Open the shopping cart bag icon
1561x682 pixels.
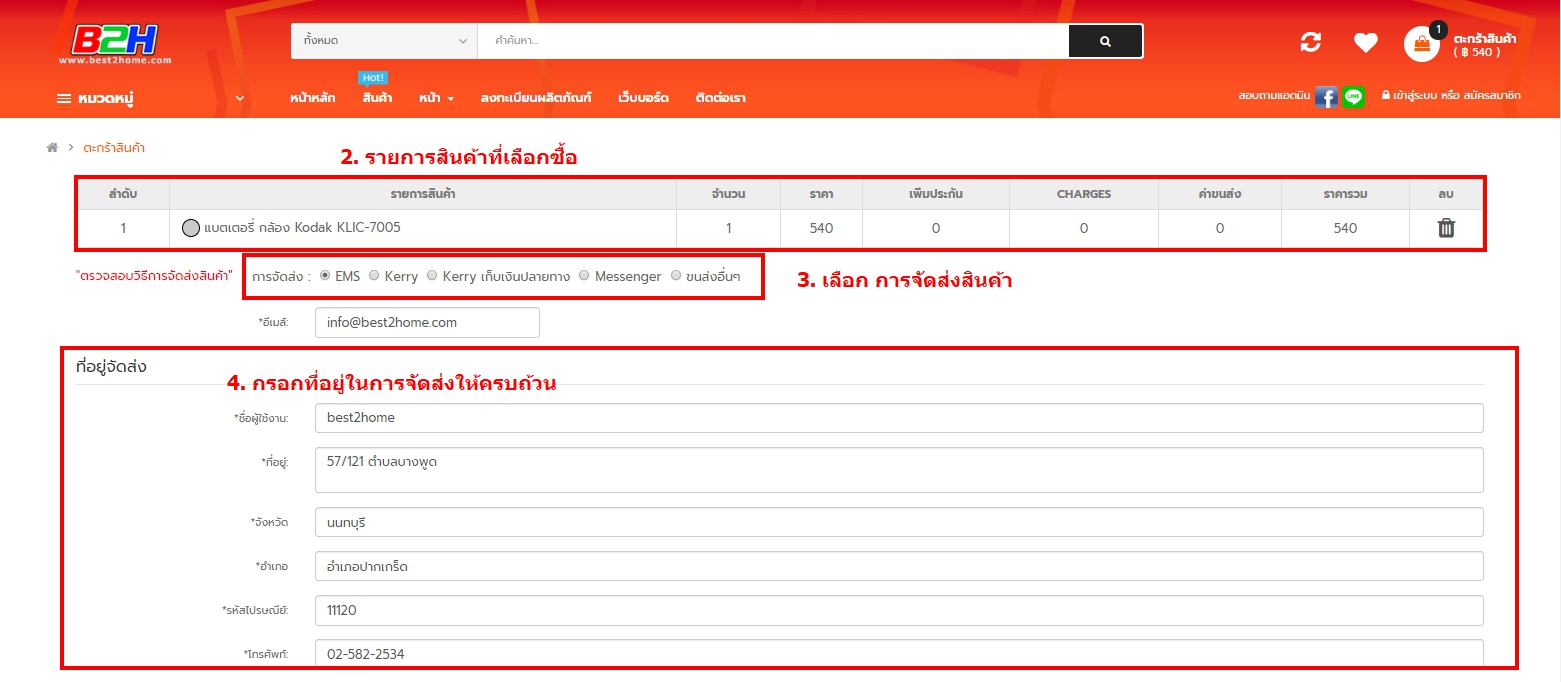point(1421,44)
